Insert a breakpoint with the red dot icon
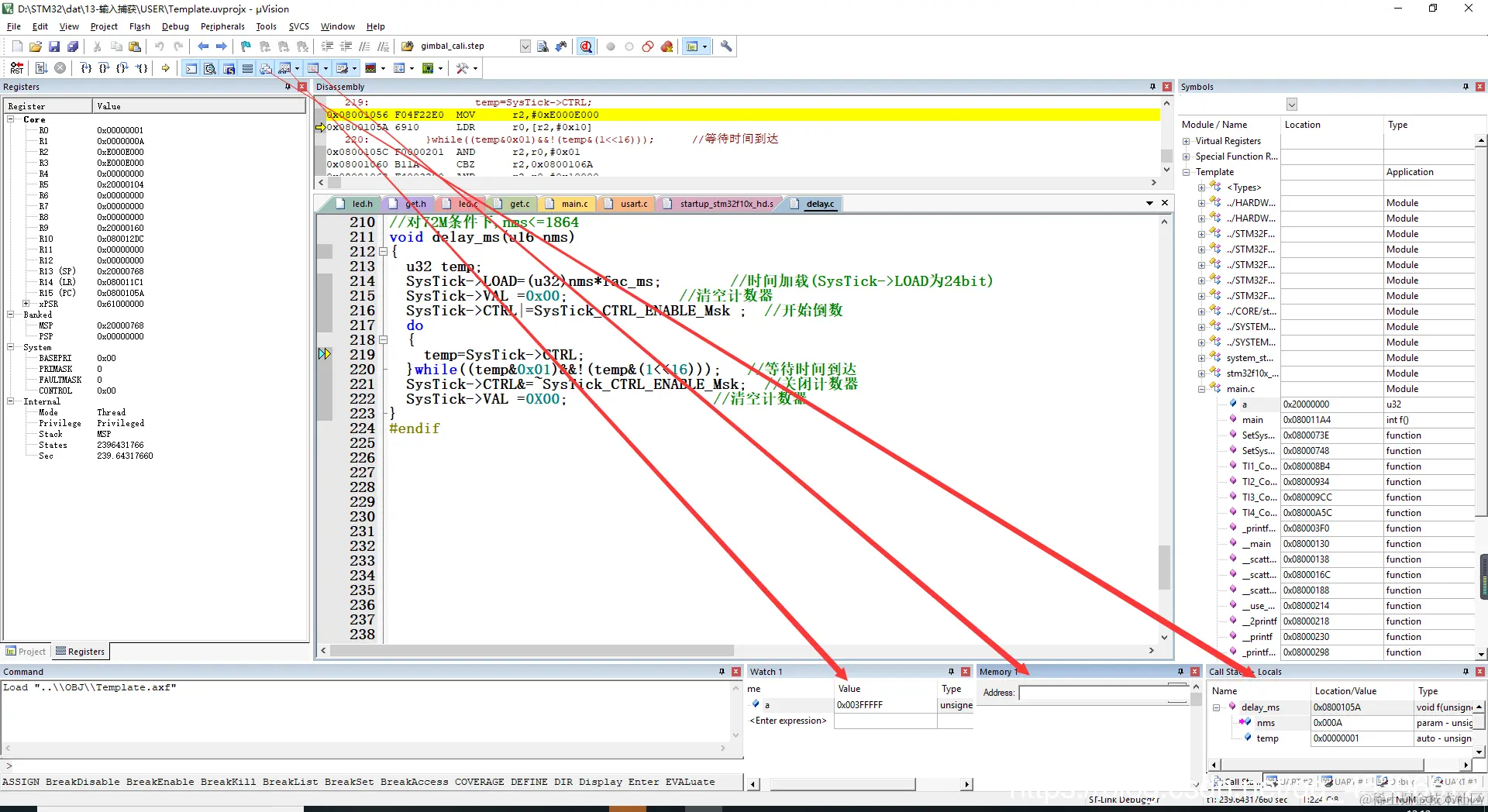 click(611, 46)
